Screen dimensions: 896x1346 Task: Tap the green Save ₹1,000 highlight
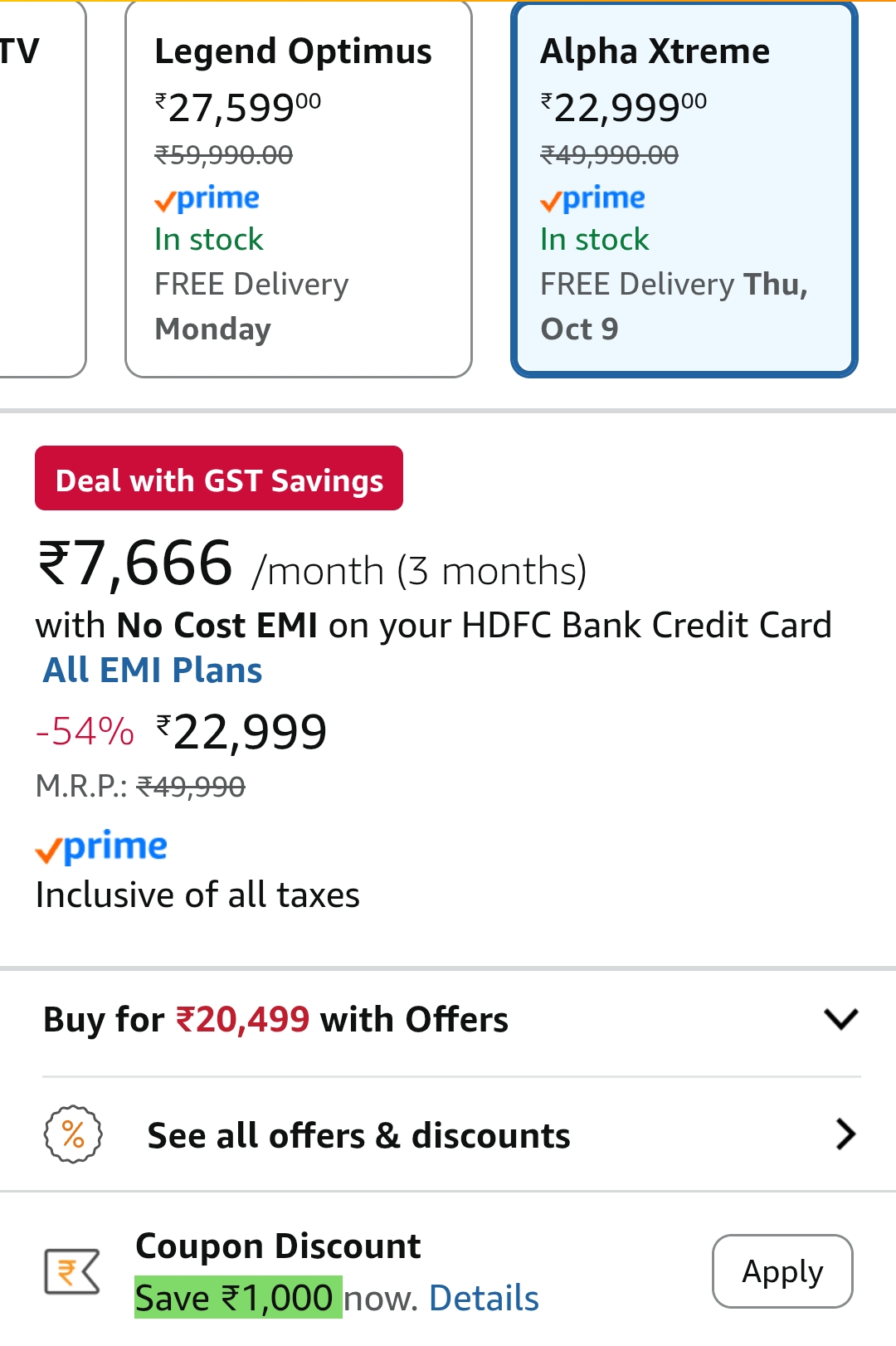[x=238, y=1298]
